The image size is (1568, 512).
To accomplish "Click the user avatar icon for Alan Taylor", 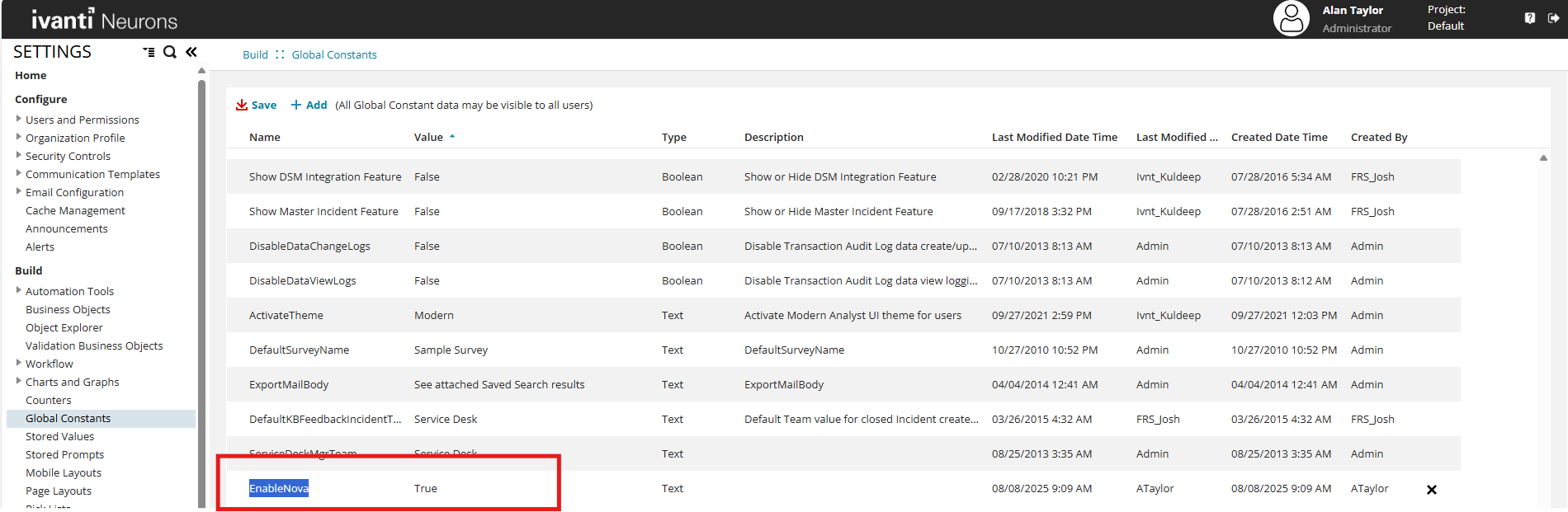I will [1291, 18].
